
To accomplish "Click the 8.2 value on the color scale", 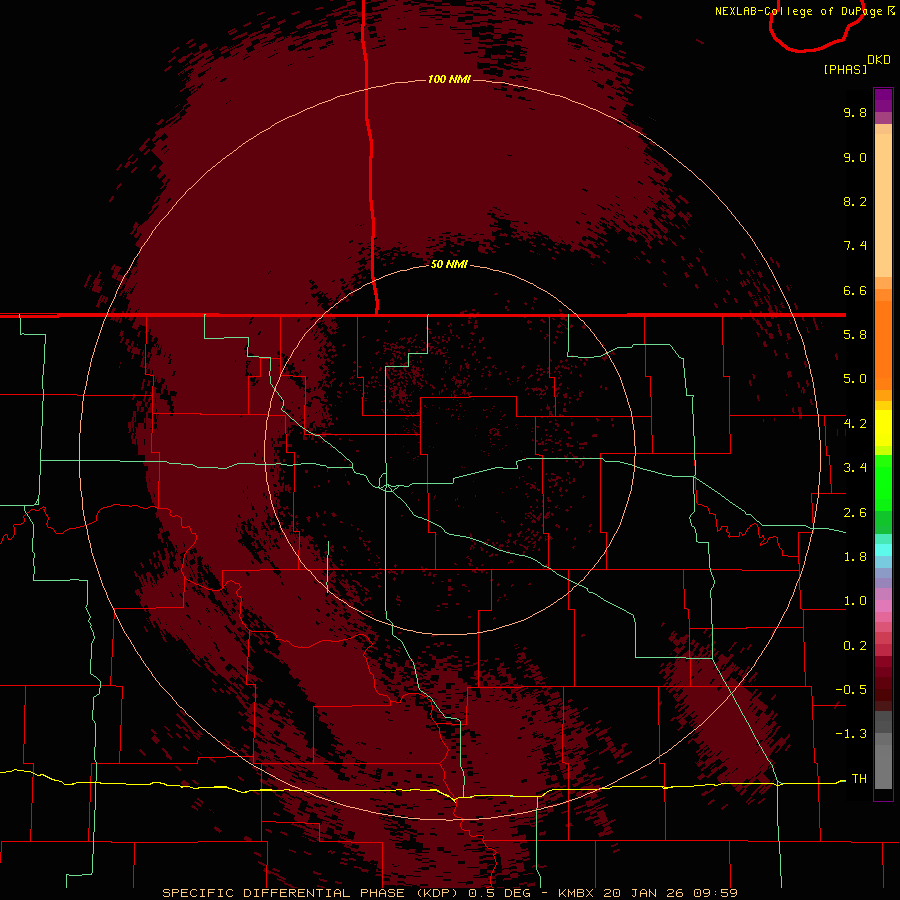I will (x=855, y=201).
